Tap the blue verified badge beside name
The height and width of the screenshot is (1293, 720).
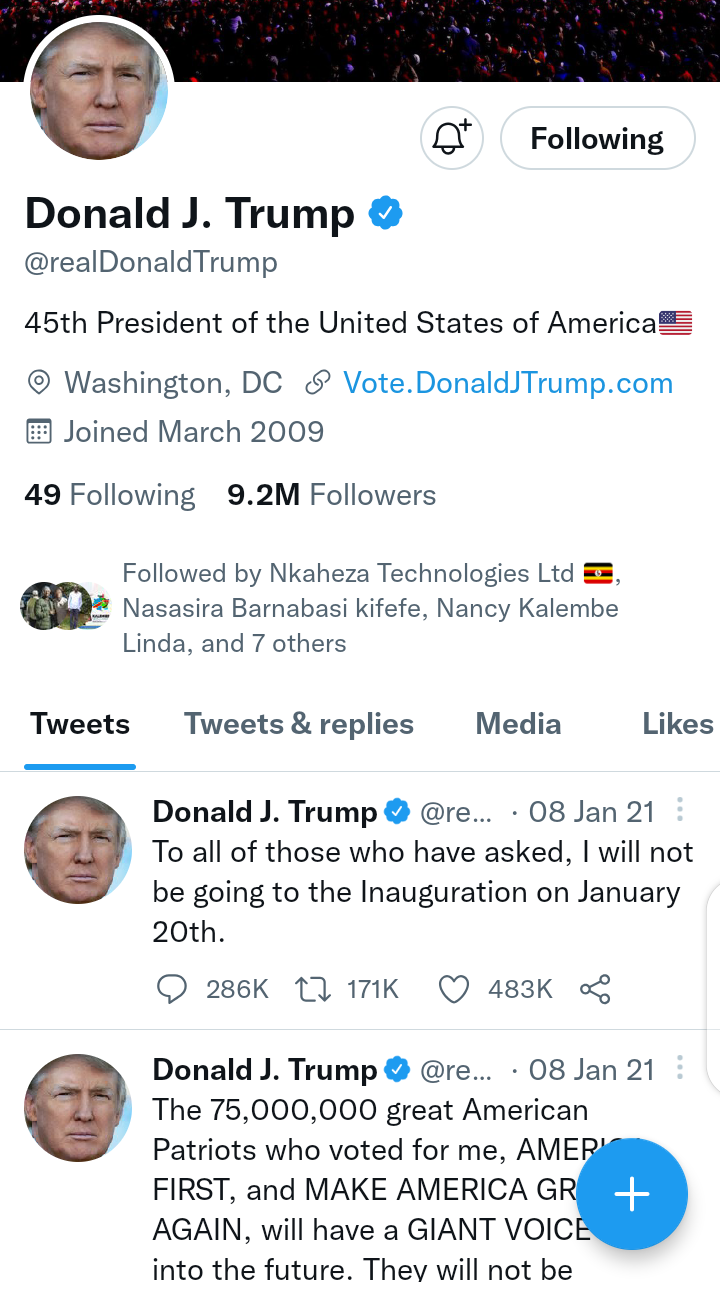coord(386,213)
